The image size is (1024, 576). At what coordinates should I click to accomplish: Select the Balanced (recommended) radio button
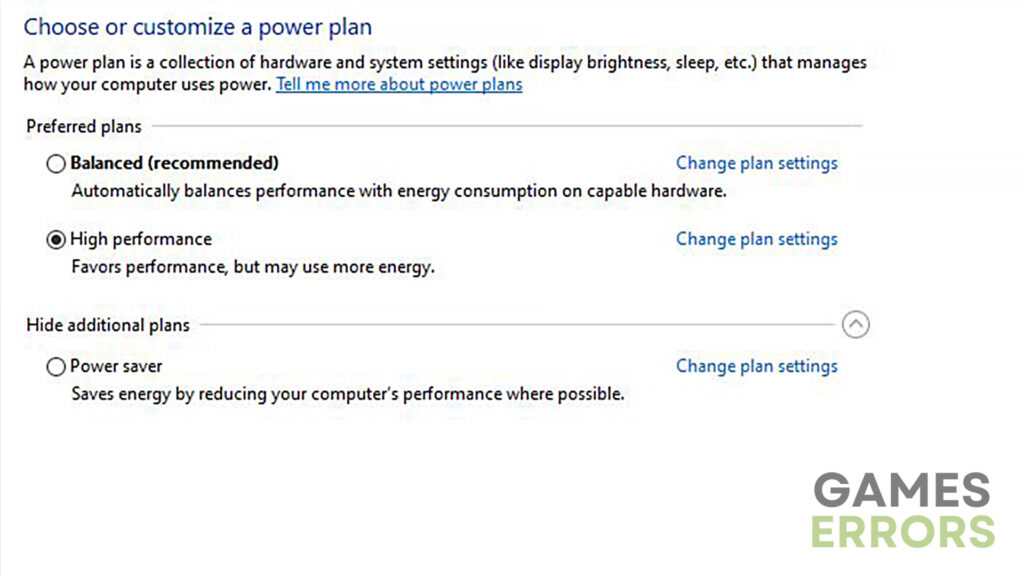56,163
